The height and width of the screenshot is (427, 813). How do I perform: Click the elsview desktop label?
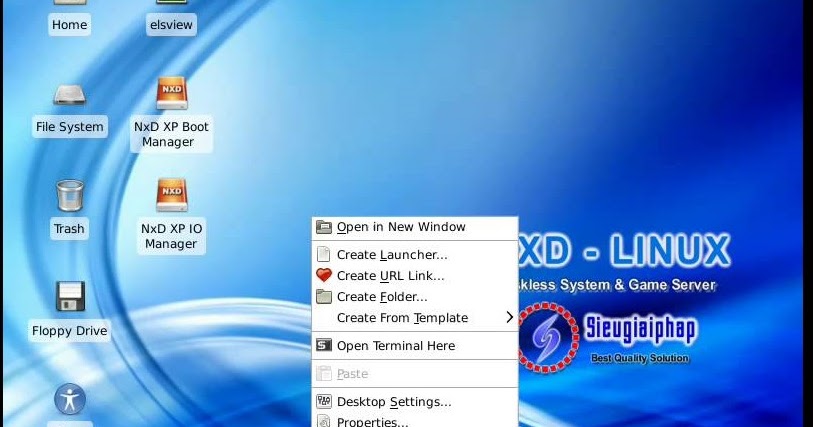[171, 25]
